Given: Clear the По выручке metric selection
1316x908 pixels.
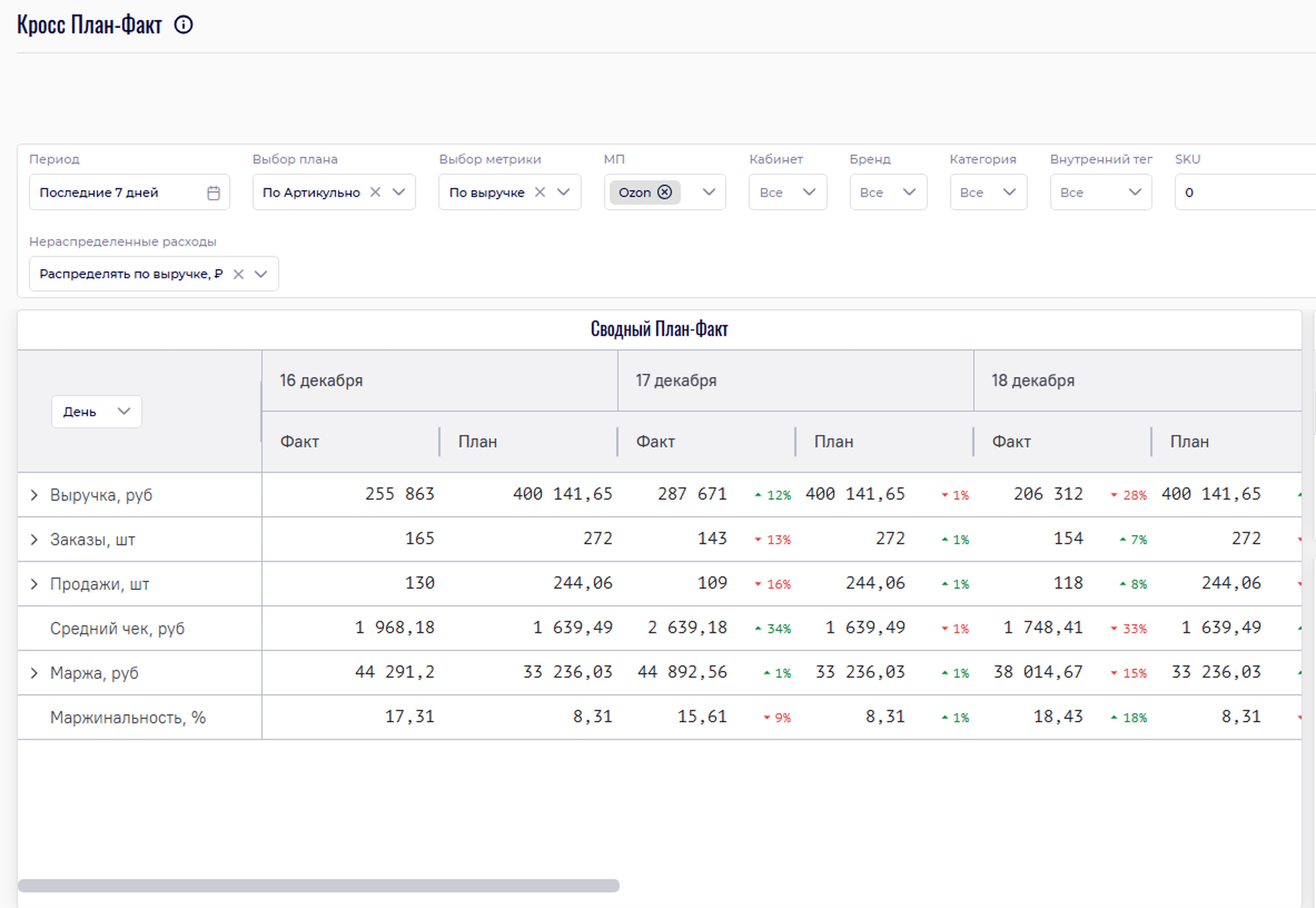Looking at the screenshot, I should (540, 192).
